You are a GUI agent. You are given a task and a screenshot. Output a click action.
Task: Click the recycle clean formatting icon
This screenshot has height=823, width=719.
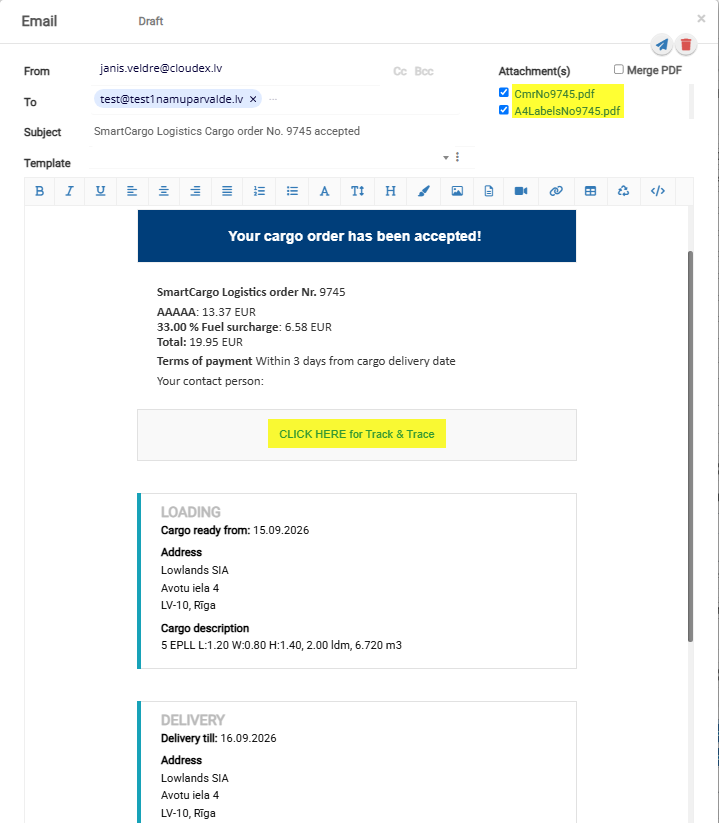pyautogui.click(x=623, y=191)
